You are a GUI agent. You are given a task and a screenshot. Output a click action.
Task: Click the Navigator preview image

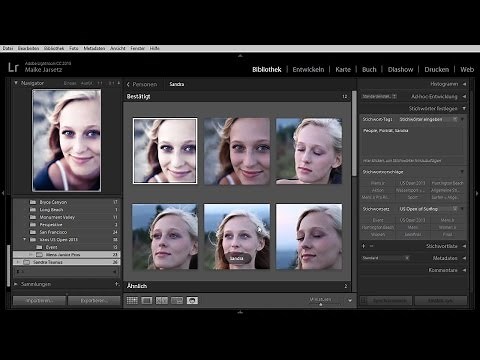tap(66, 140)
